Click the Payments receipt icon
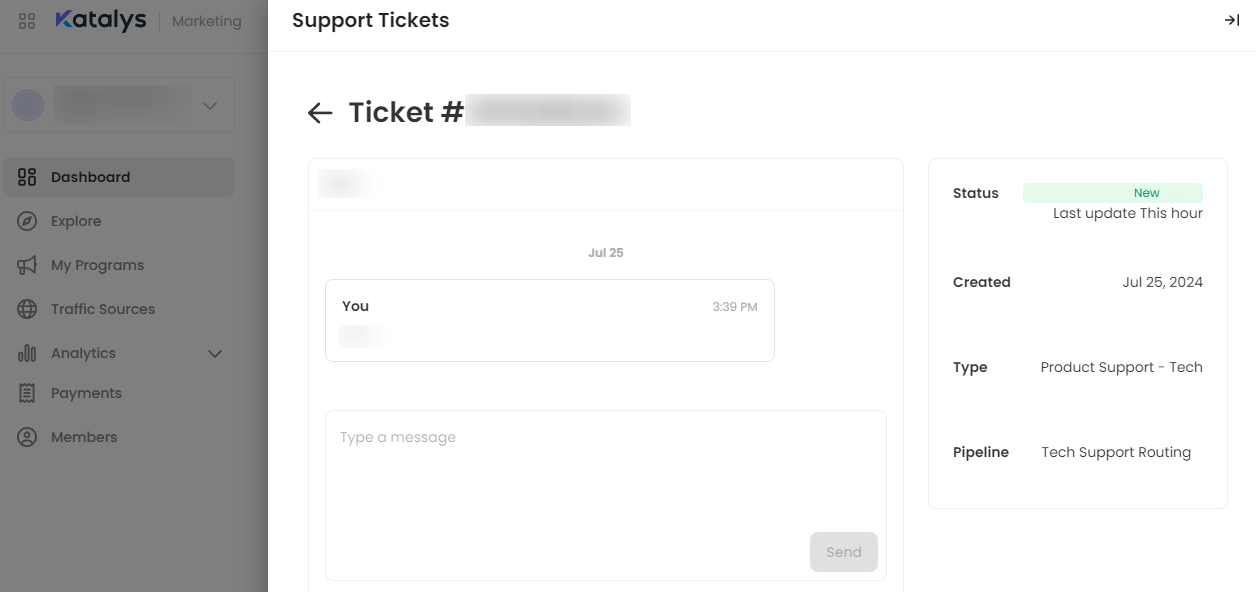This screenshot has height=592, width=1256. coord(27,393)
